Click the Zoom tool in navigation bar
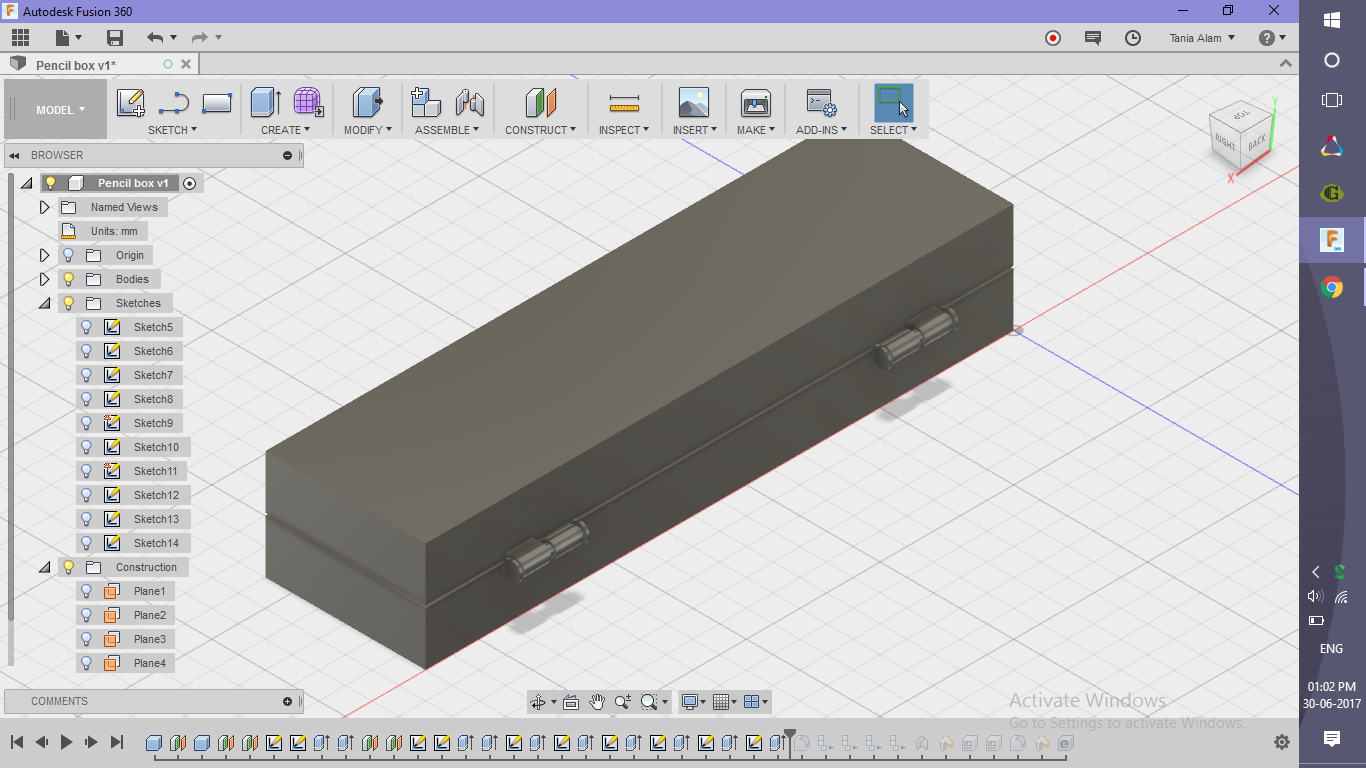The width and height of the screenshot is (1366, 768). point(623,702)
